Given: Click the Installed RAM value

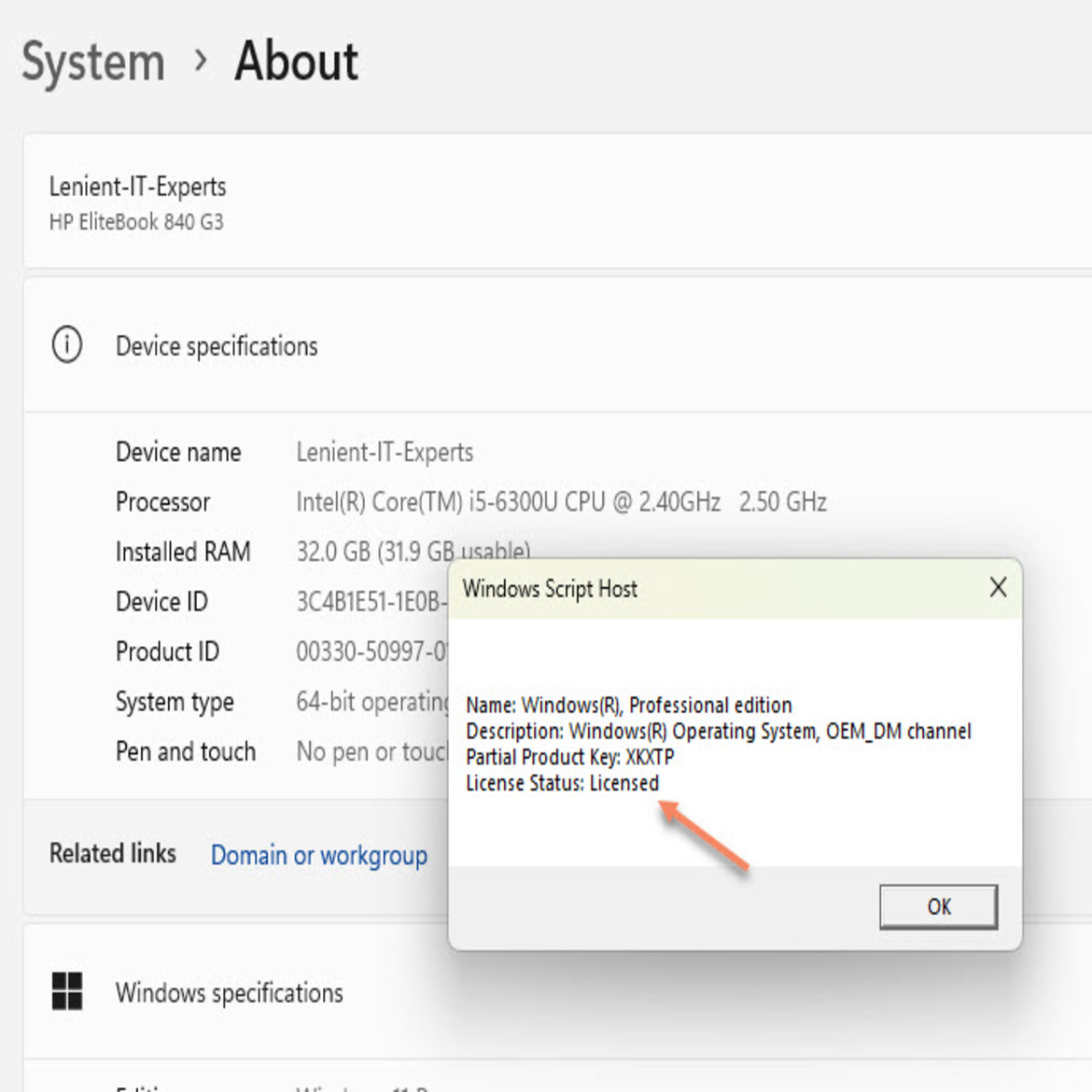Looking at the screenshot, I should point(413,552).
